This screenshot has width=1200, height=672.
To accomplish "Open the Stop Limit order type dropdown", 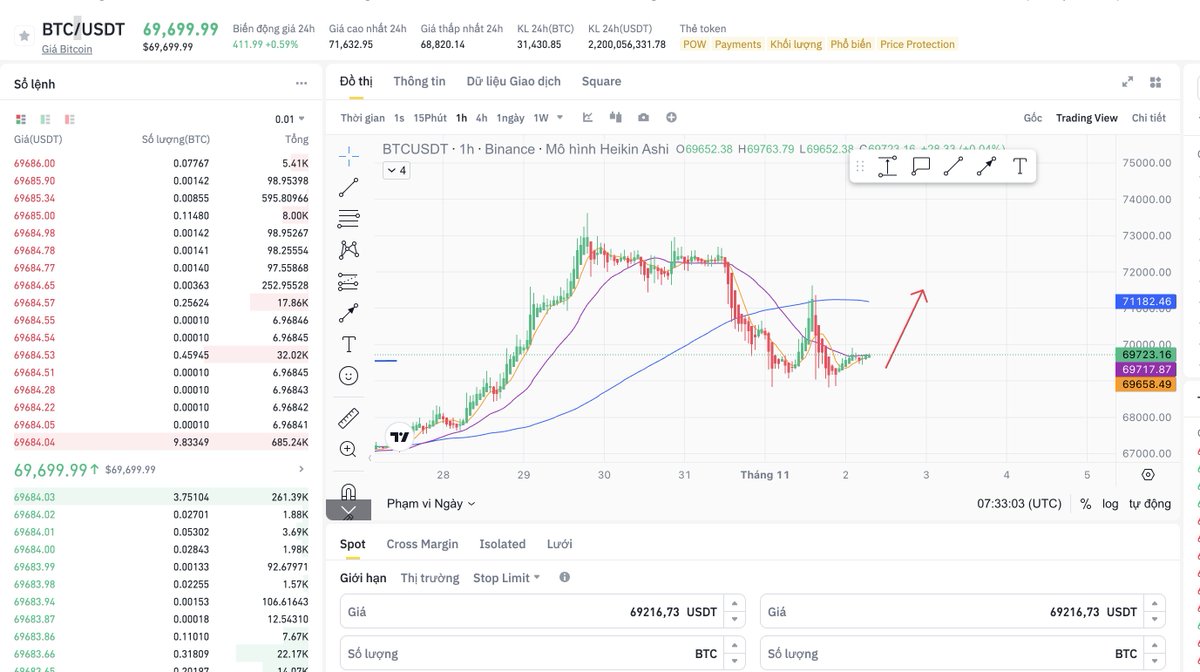I will (x=506, y=577).
